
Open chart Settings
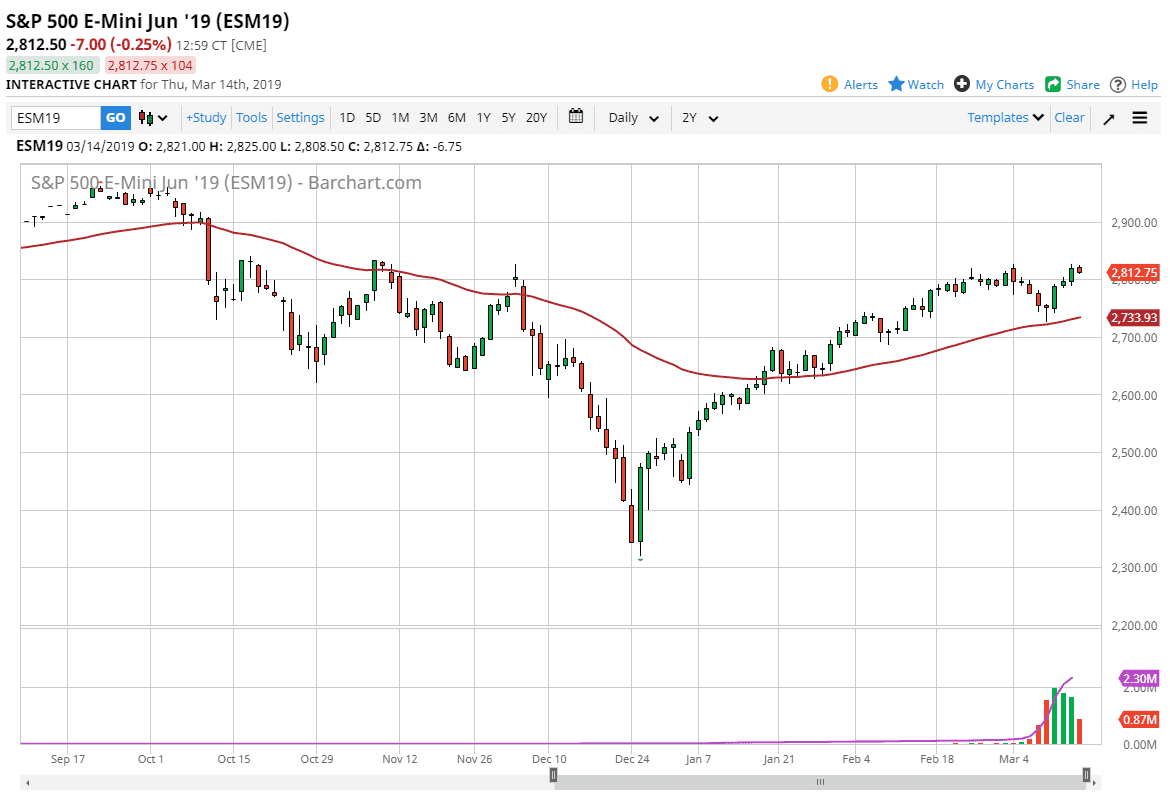coord(300,117)
